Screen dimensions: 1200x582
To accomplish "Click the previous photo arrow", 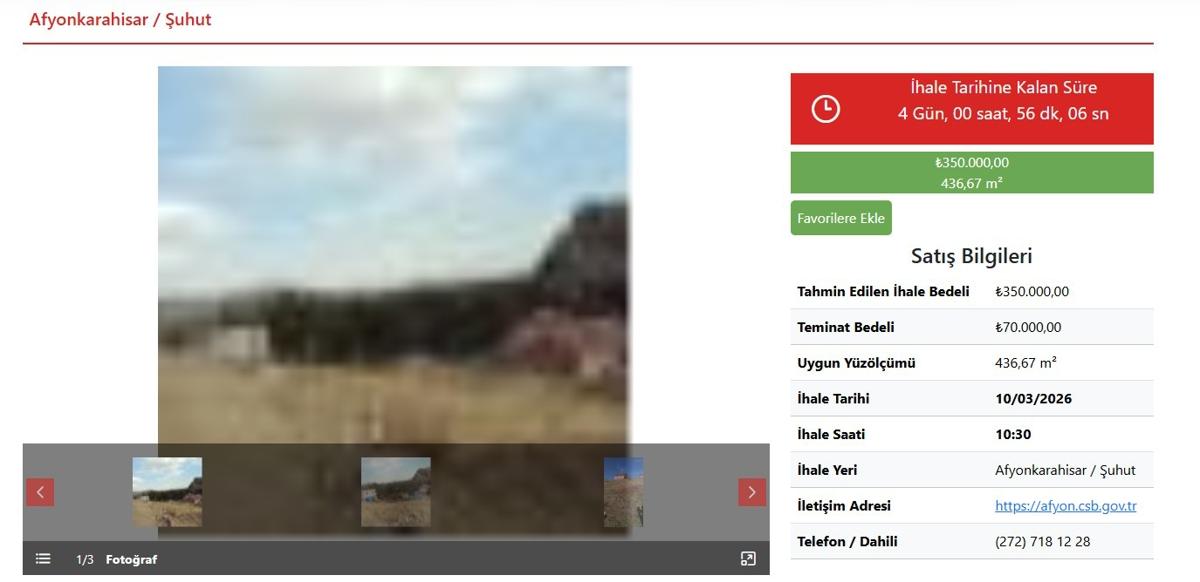I will [x=40, y=492].
